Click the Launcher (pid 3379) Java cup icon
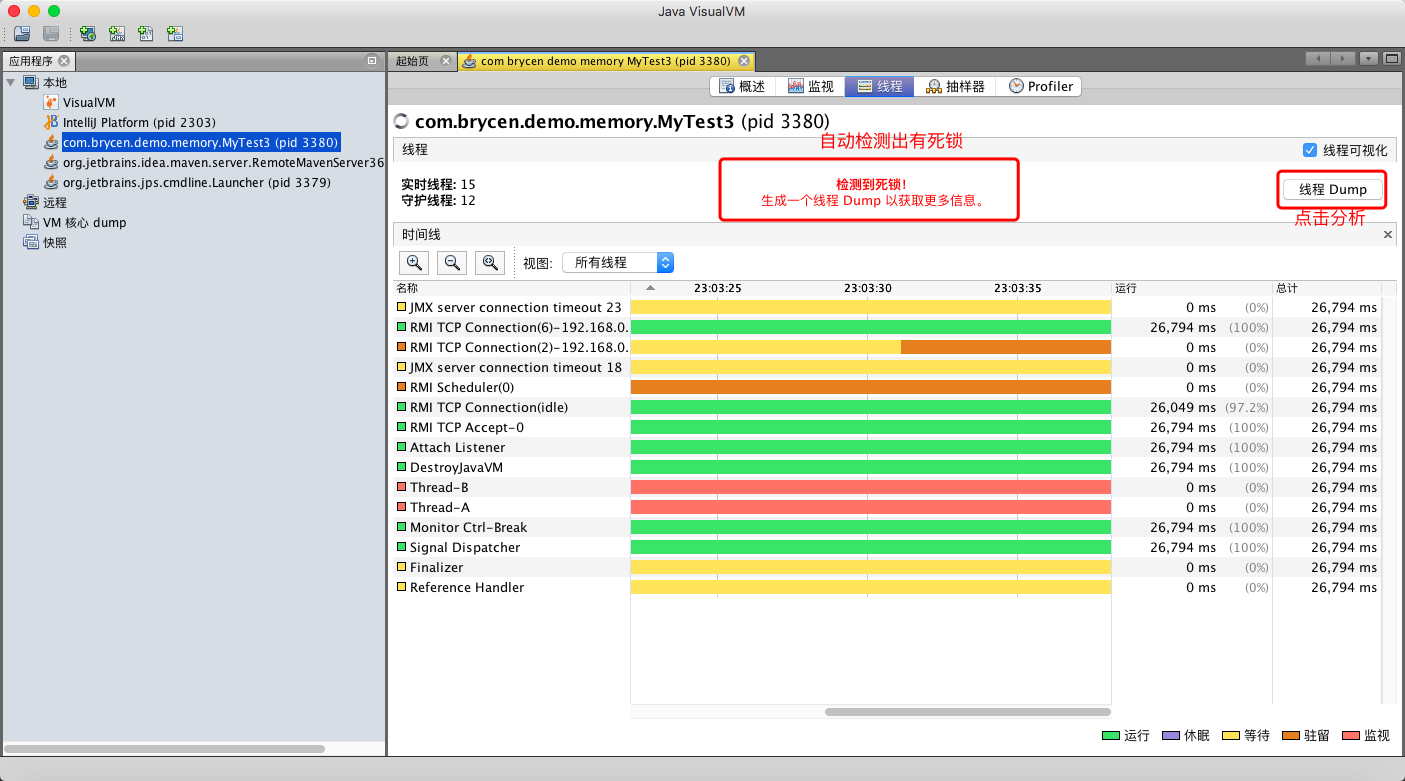1405x781 pixels. tap(51, 182)
